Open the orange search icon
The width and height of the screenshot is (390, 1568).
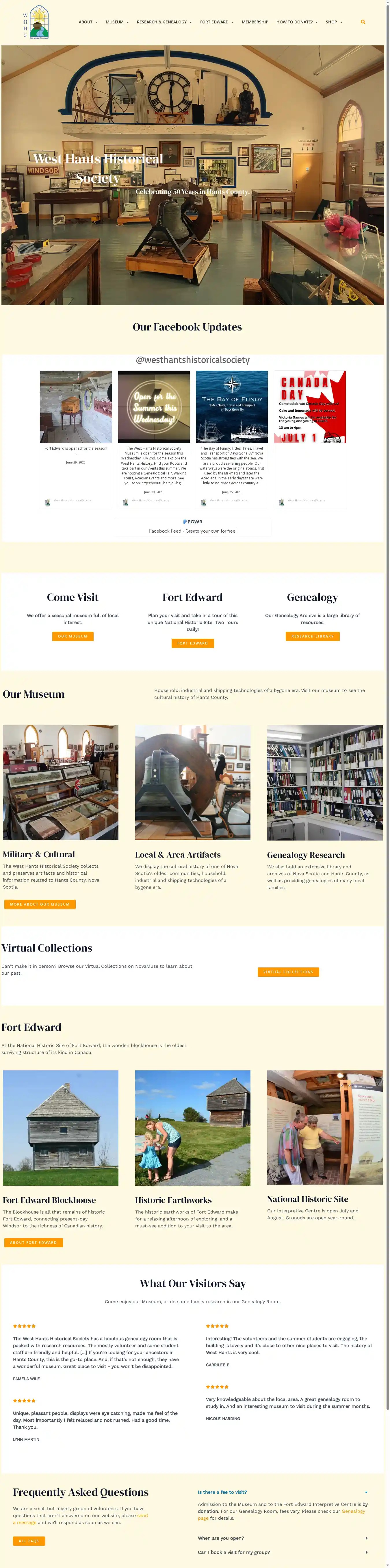[x=363, y=22]
